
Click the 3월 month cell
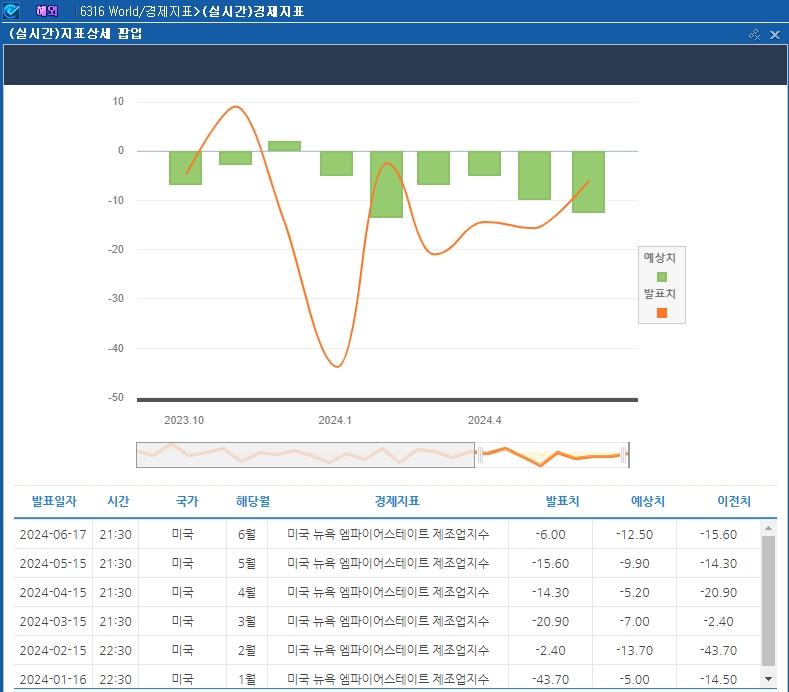coord(247,622)
